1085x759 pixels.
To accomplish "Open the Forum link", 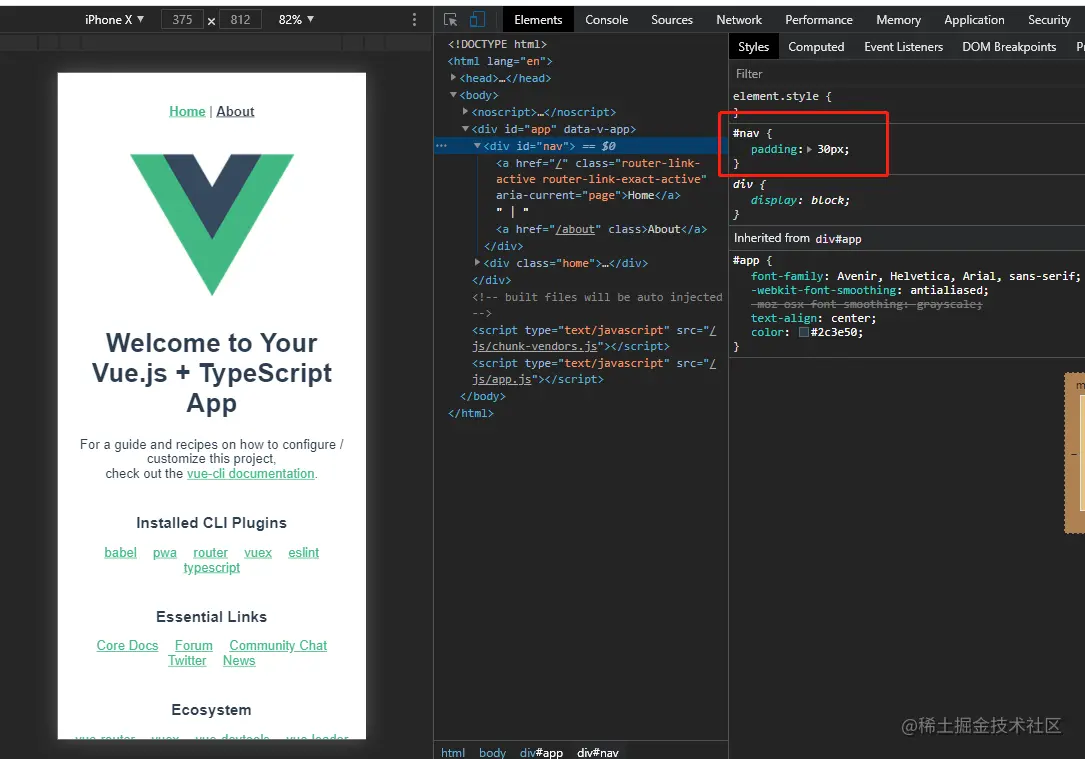I will click(194, 646).
